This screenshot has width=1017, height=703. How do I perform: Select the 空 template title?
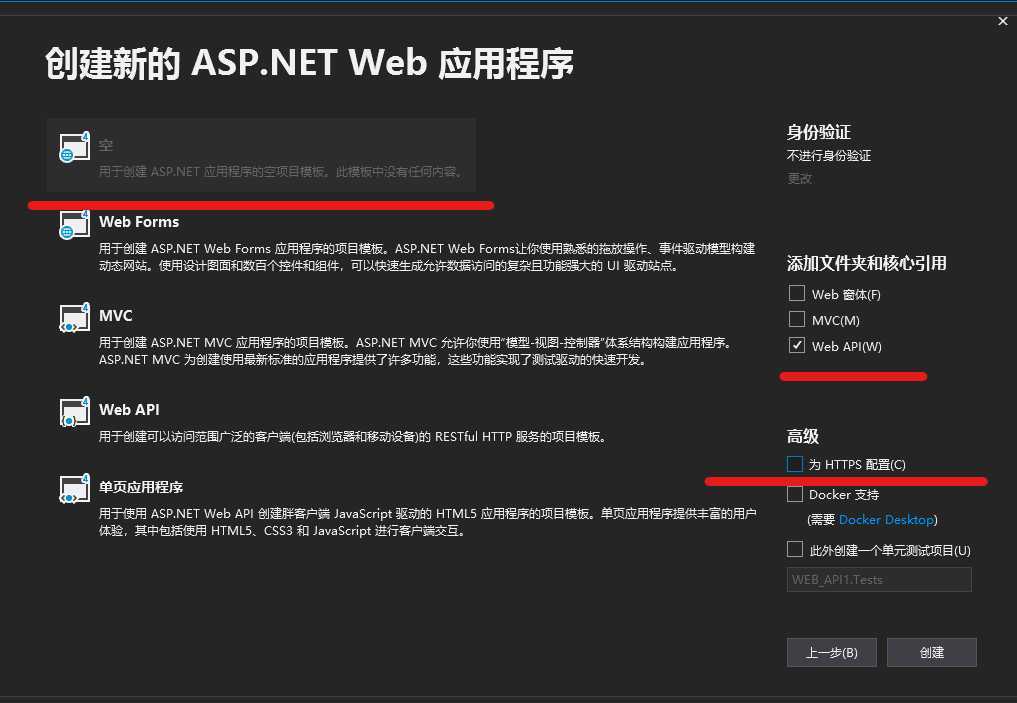coord(106,145)
